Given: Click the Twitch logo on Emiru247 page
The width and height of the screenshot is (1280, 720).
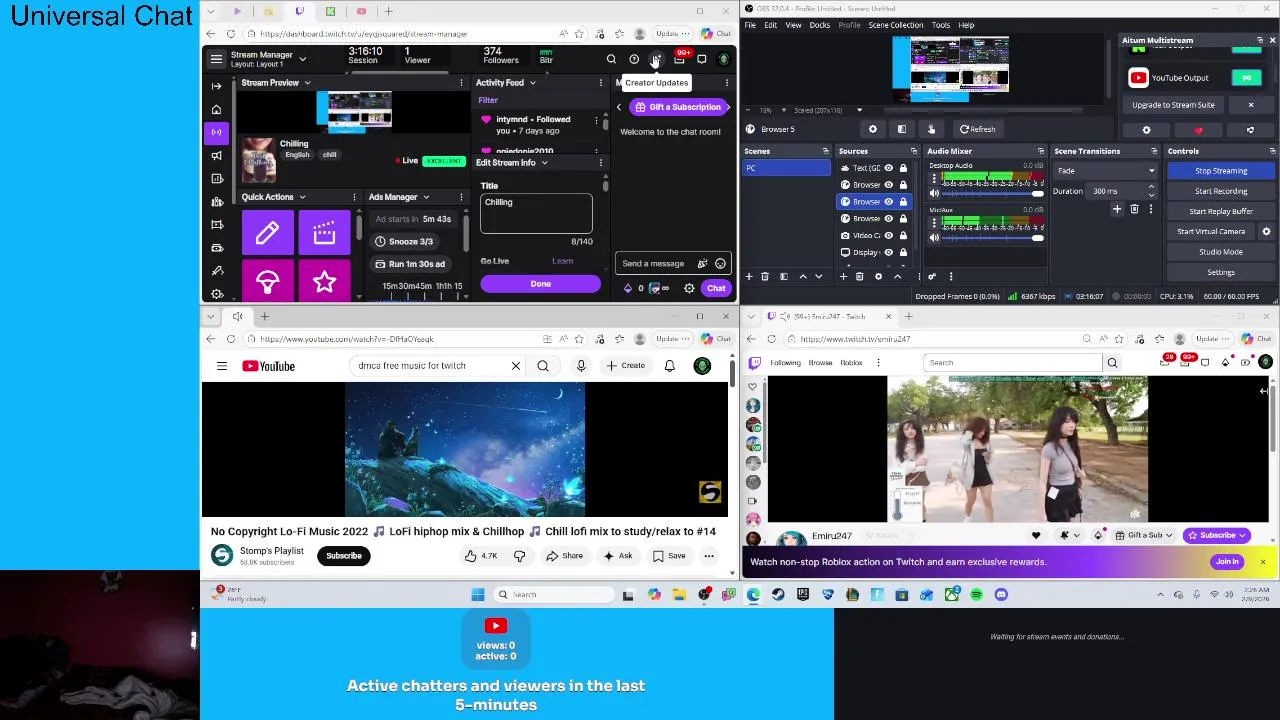Looking at the screenshot, I should pos(754,363).
